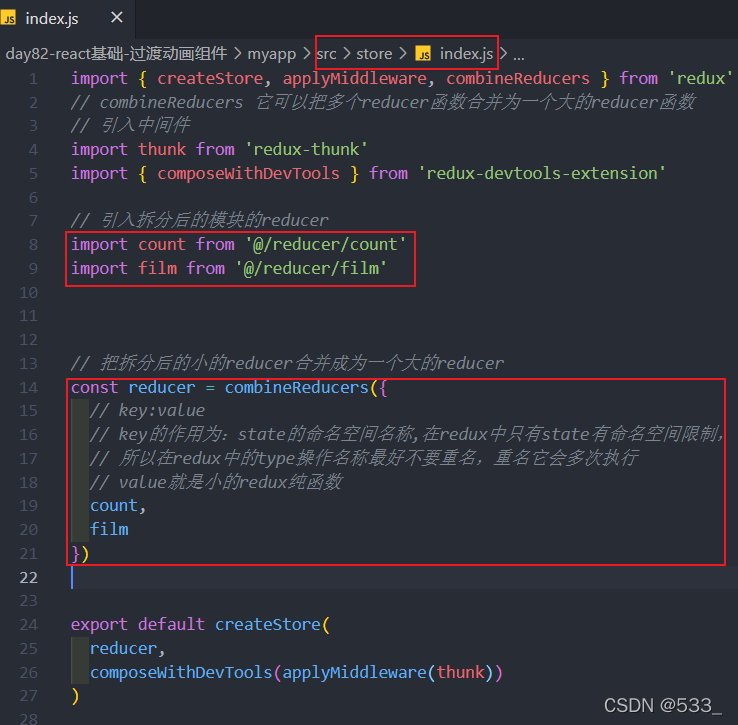Screen dimensions: 738x725
Task: Click 'composeWithDevTools' on line 5
Action: (248, 173)
